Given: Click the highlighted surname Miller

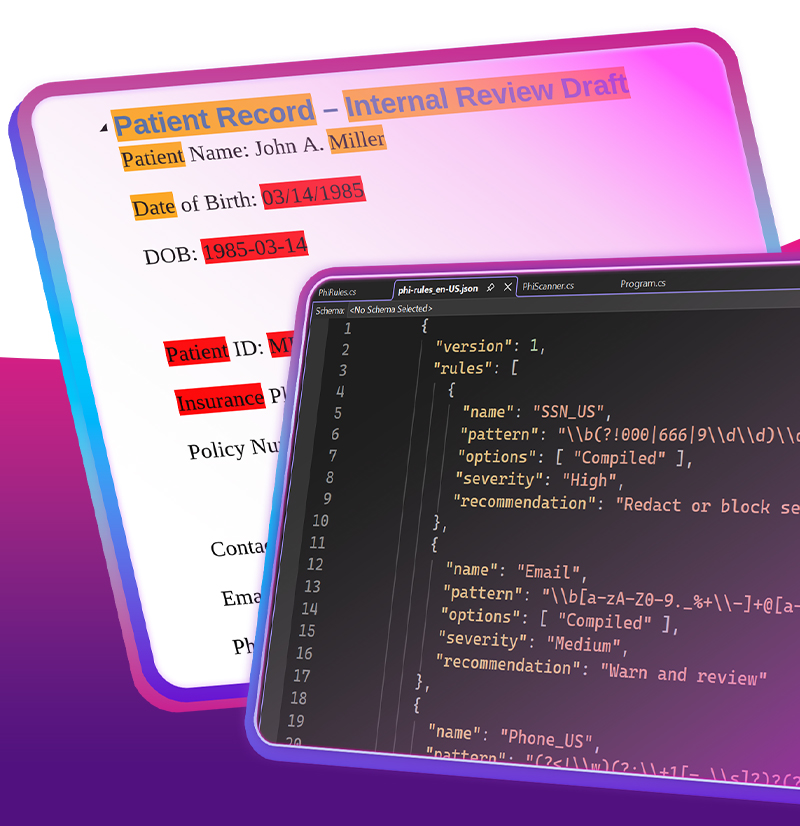Looking at the screenshot, I should [x=357, y=141].
